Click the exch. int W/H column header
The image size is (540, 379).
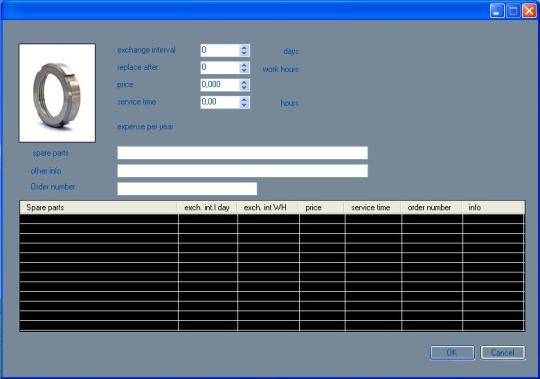(x=268, y=208)
